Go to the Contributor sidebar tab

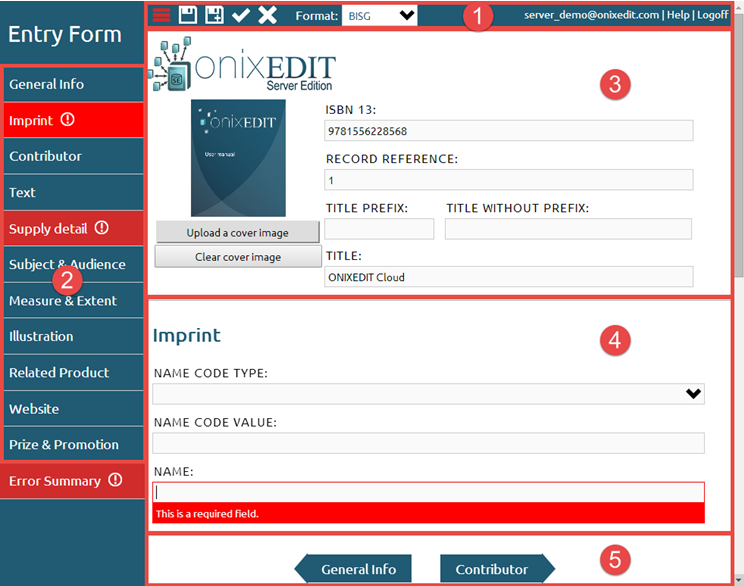pos(74,157)
